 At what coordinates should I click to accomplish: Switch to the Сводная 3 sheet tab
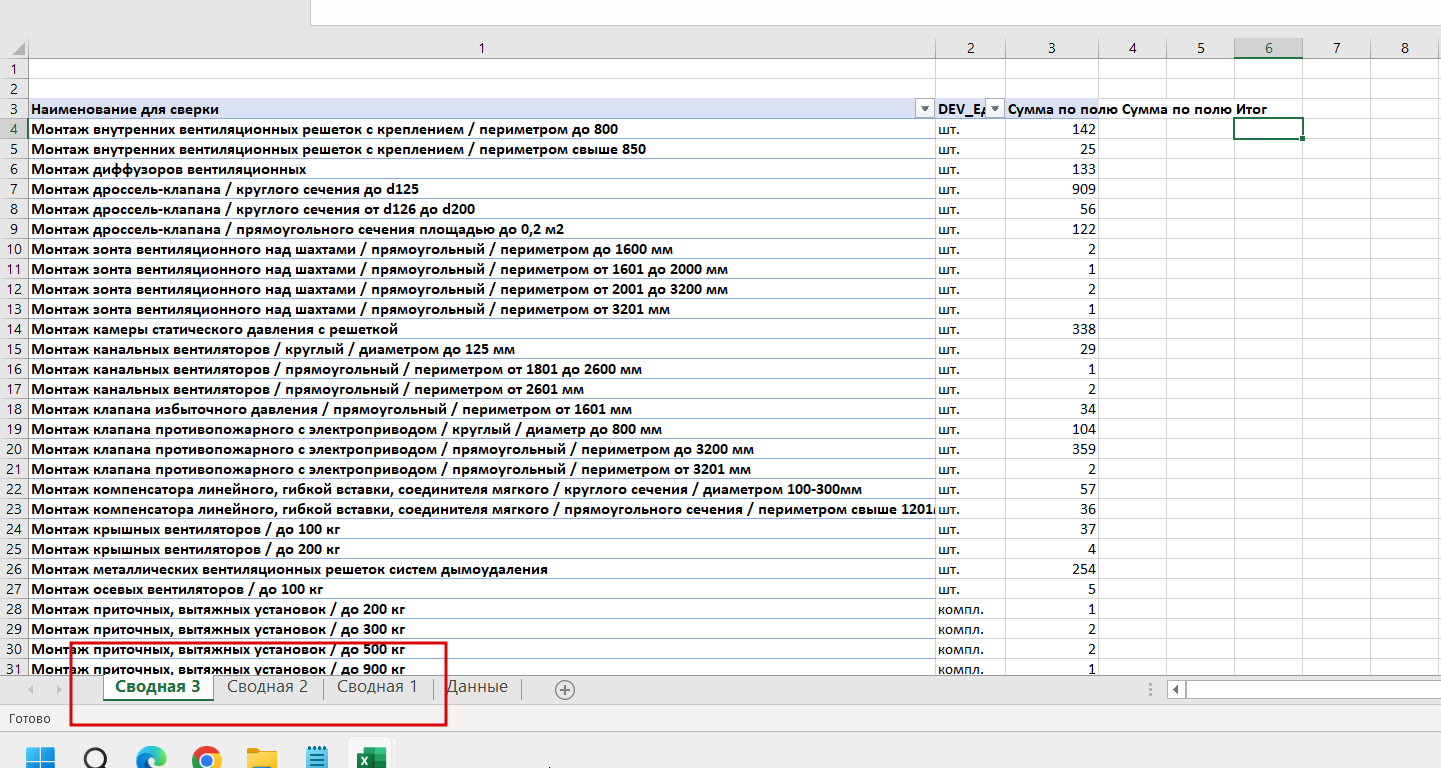click(x=158, y=687)
